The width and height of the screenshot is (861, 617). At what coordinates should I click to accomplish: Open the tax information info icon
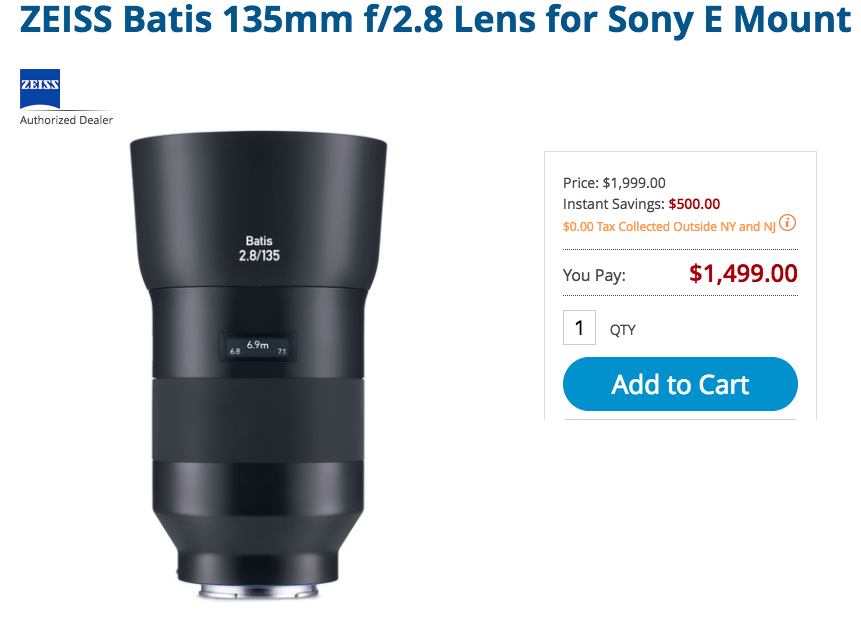pos(788,223)
